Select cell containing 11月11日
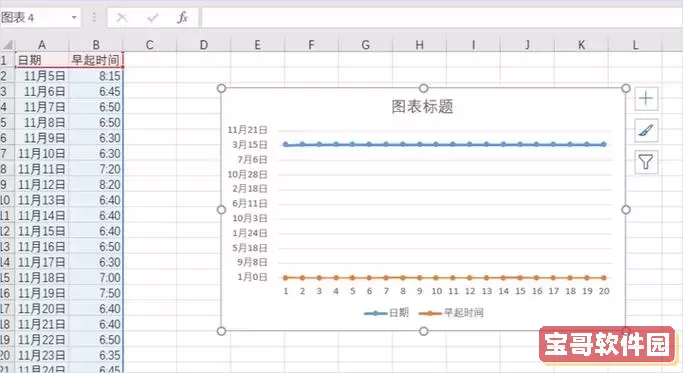 (42, 169)
